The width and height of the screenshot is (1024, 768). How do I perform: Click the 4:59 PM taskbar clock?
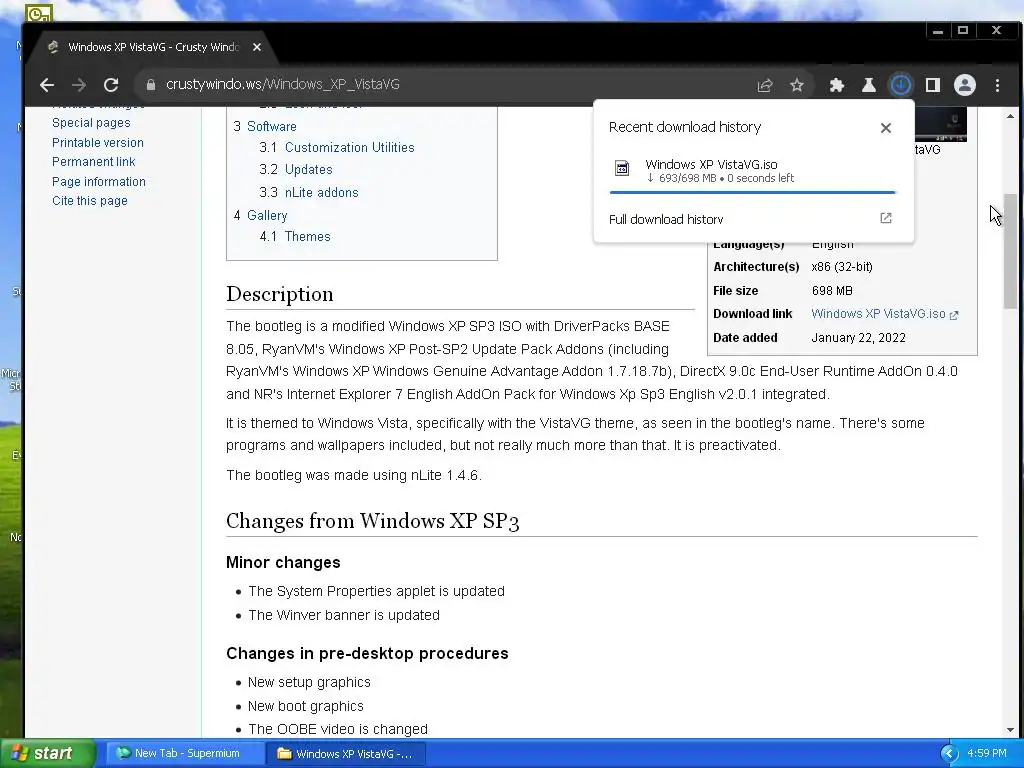click(x=987, y=753)
